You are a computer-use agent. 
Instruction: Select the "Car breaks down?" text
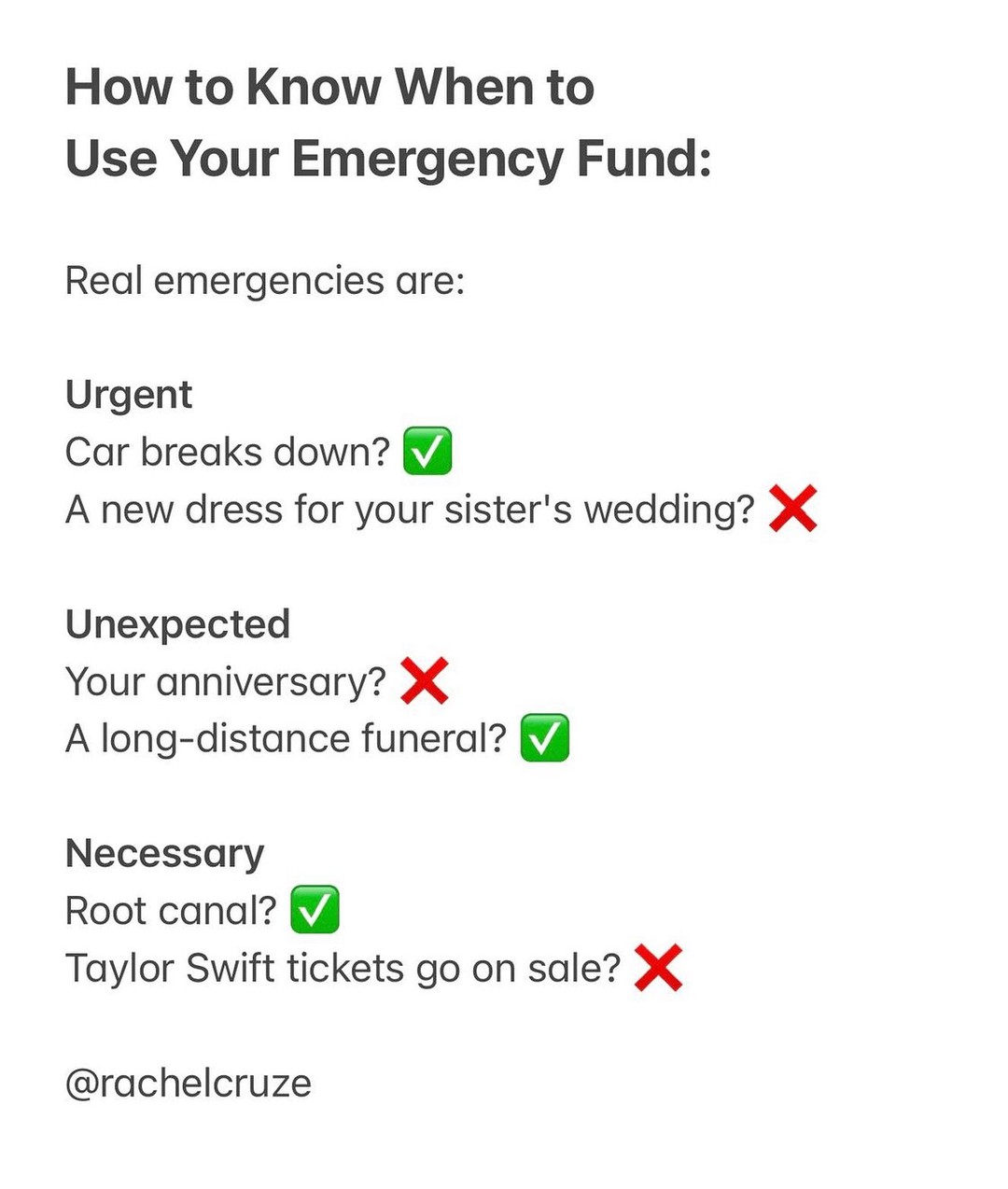(228, 453)
